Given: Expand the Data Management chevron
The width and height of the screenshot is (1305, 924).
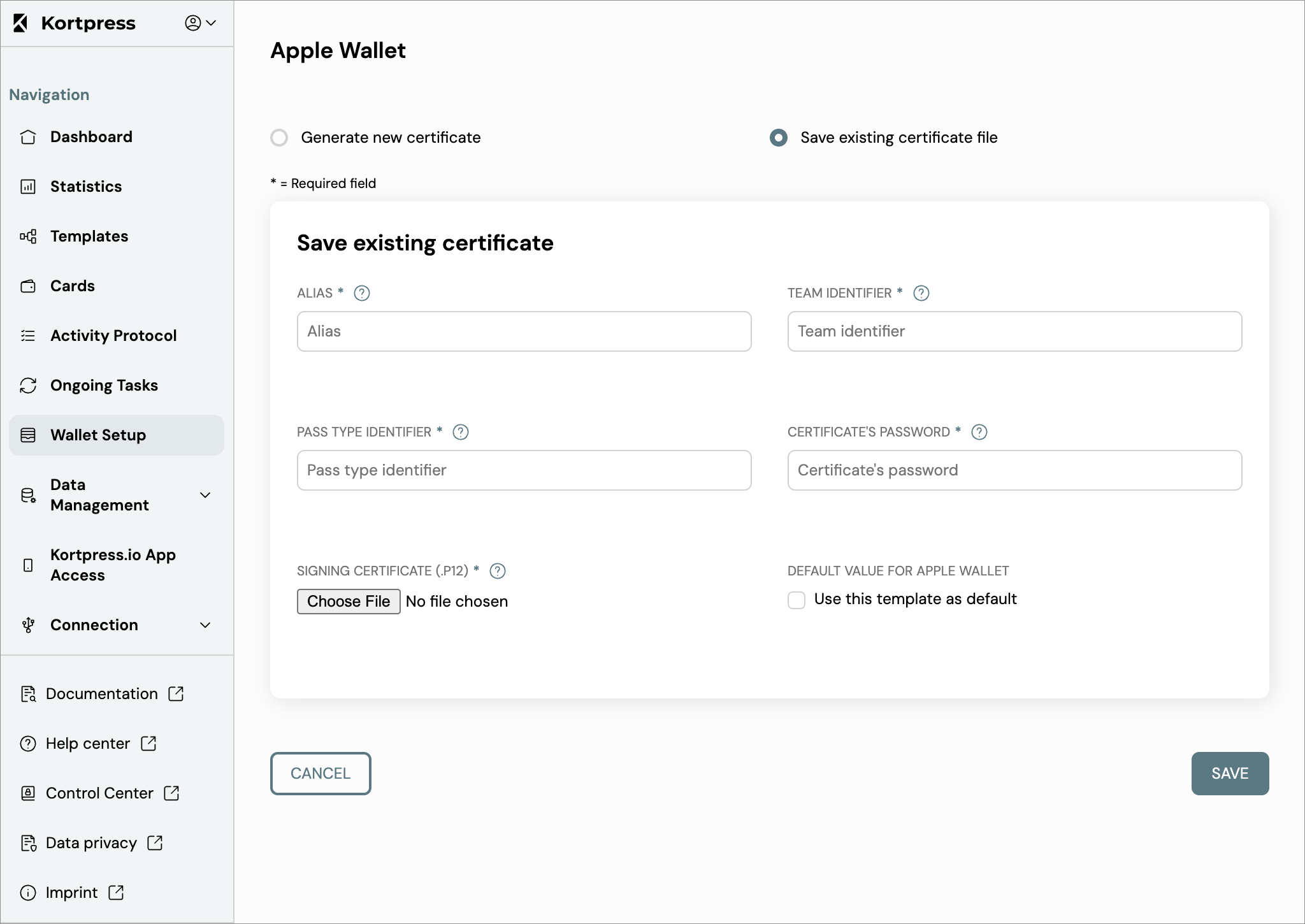Looking at the screenshot, I should pos(205,495).
